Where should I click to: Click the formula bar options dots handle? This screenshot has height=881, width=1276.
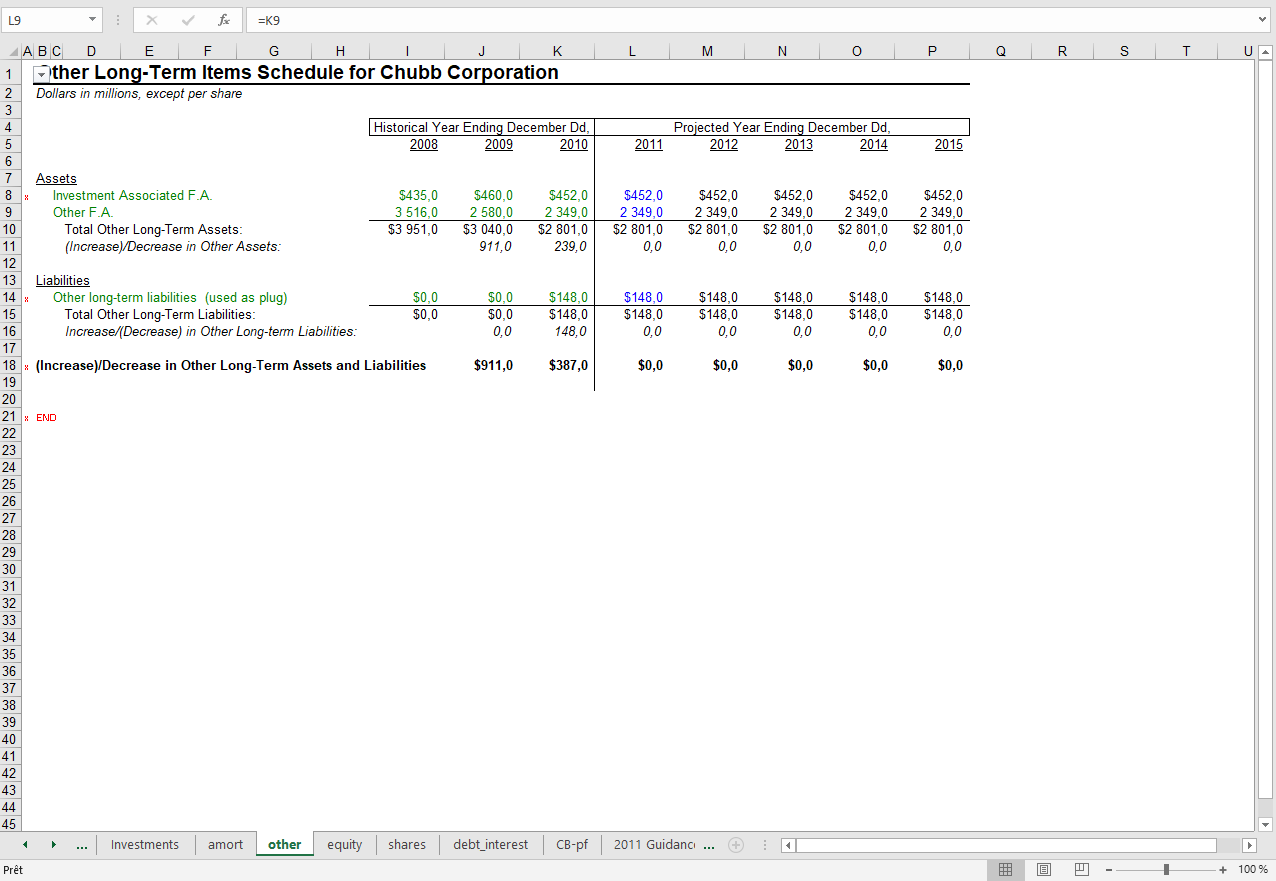click(117, 19)
